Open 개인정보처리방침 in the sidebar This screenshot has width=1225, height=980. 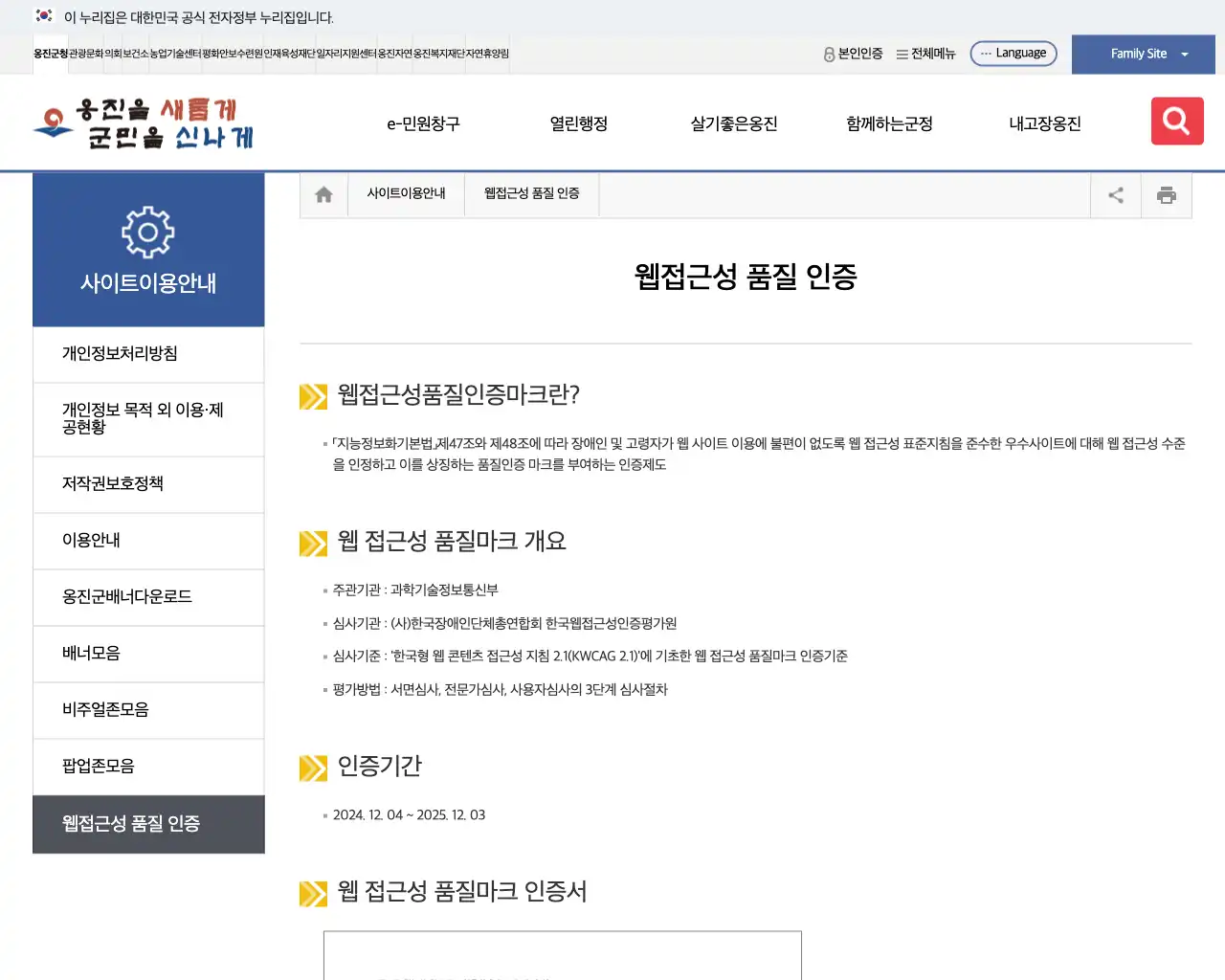(148, 354)
